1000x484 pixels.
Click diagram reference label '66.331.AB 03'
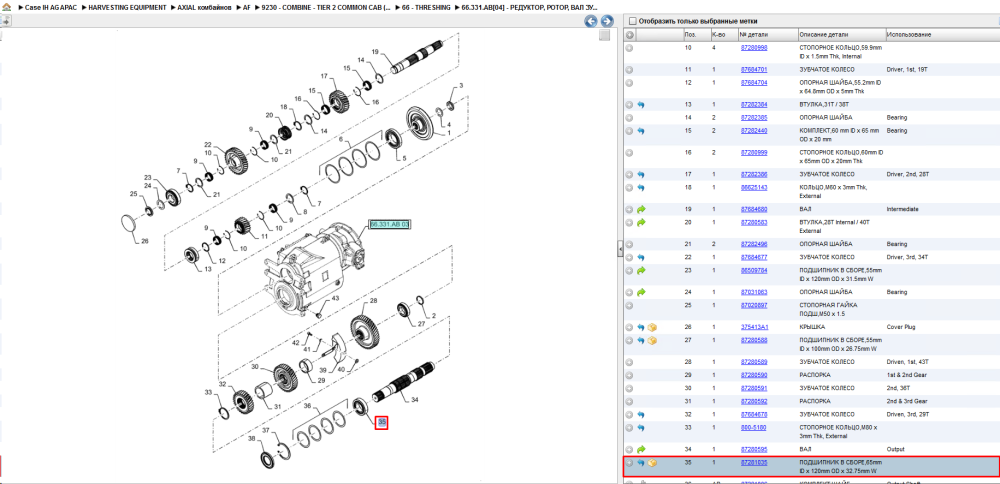click(x=389, y=224)
